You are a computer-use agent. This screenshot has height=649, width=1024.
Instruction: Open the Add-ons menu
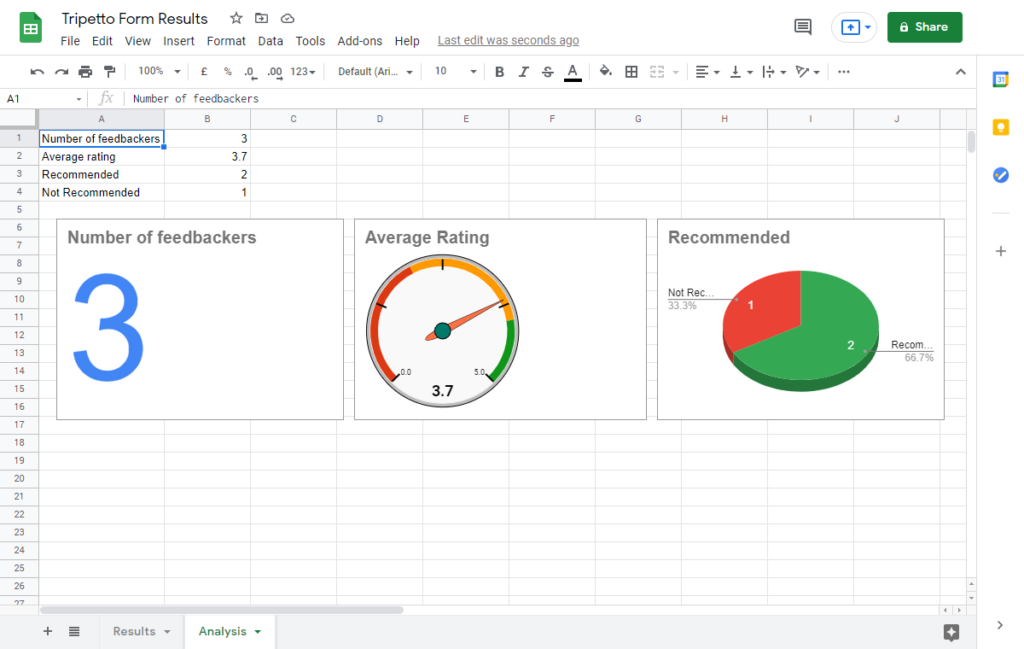pyautogui.click(x=360, y=41)
